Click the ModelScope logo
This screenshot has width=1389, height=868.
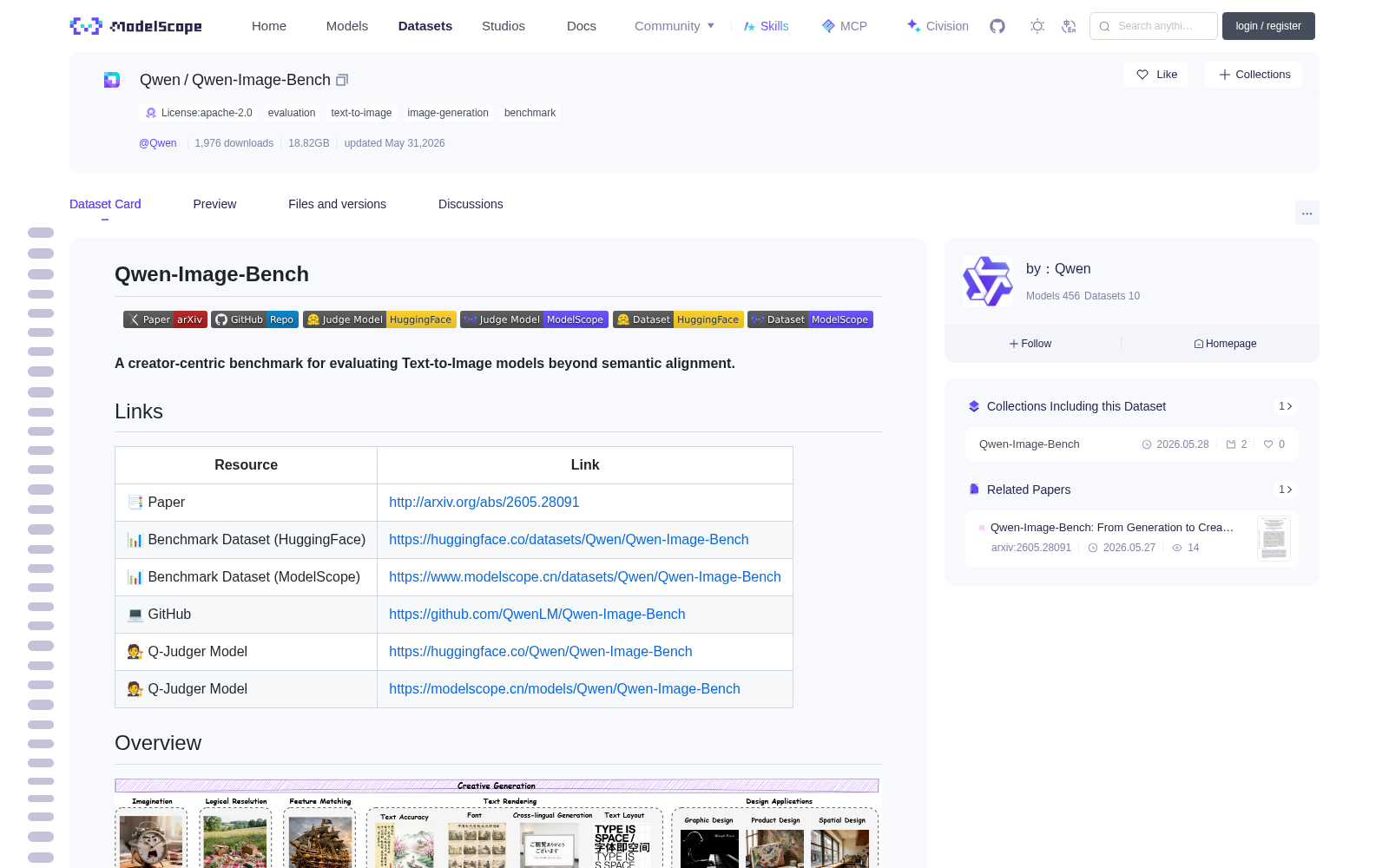(135, 26)
